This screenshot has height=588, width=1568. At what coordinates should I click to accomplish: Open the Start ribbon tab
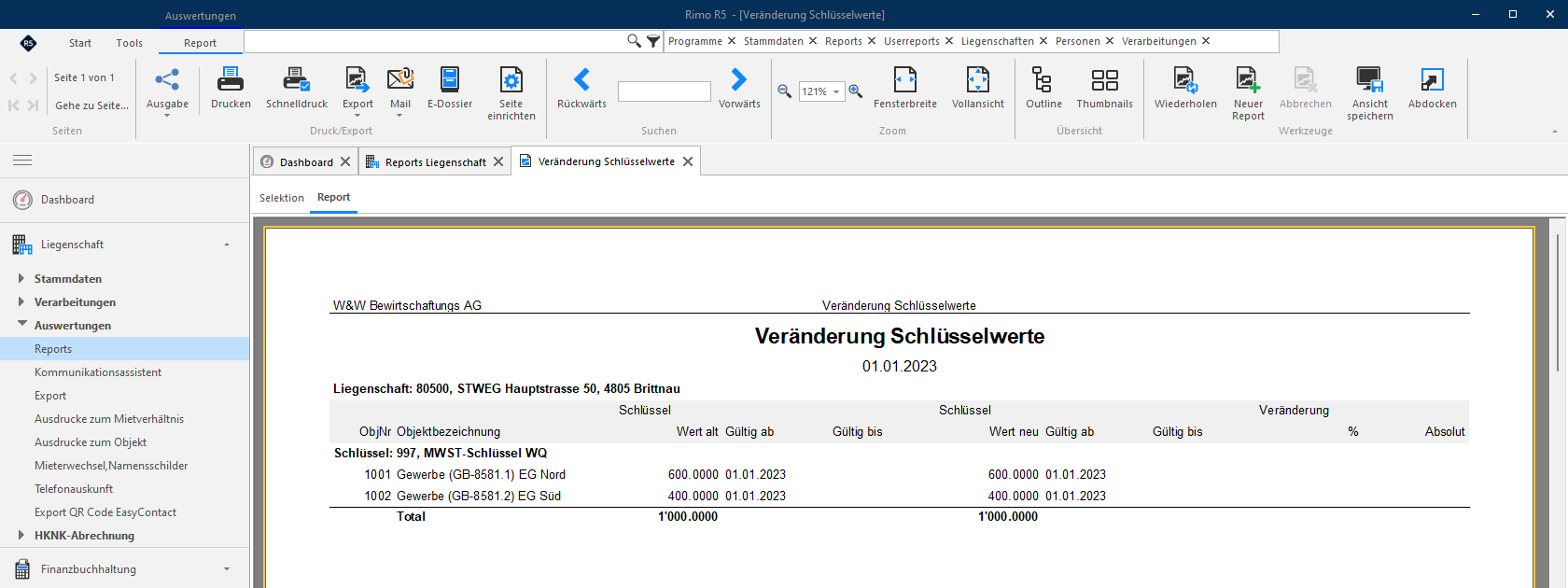coord(80,43)
